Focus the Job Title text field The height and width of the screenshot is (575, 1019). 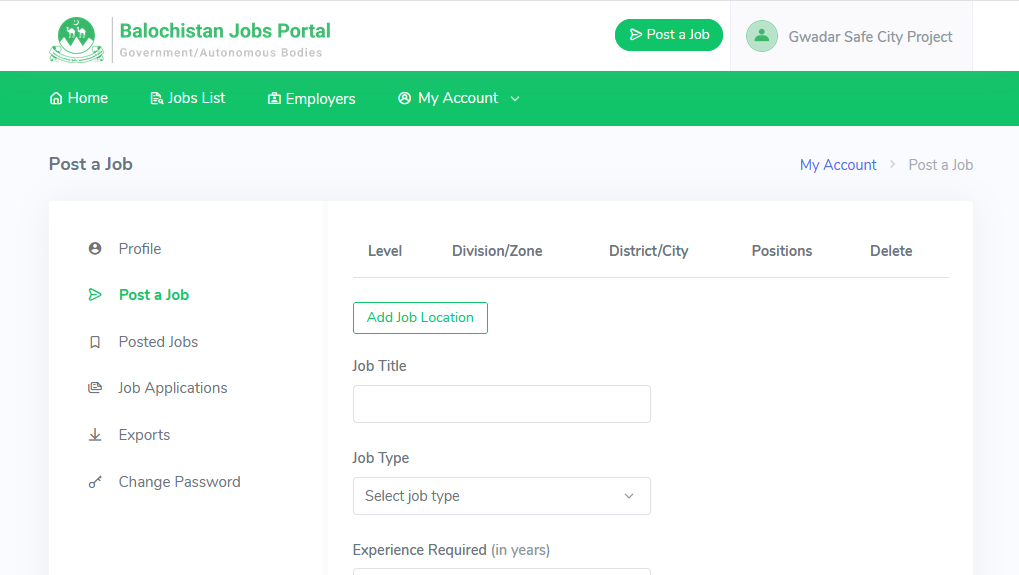tap(501, 404)
